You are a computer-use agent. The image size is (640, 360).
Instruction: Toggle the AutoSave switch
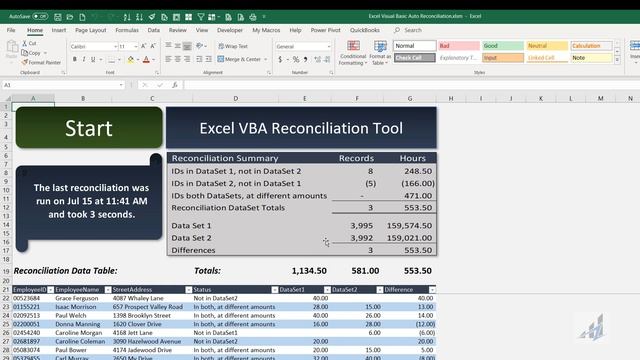pos(40,16)
